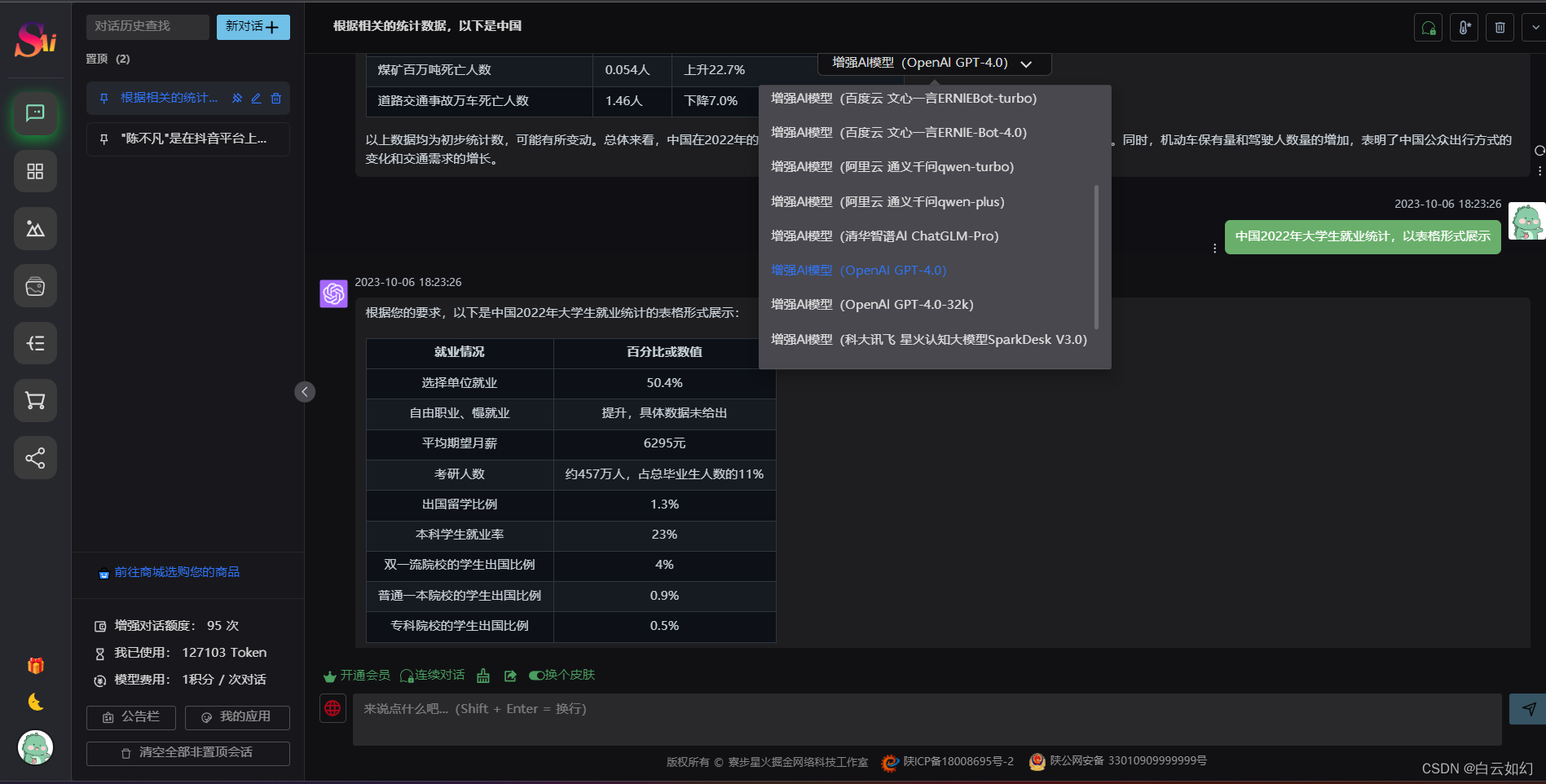Open the share icon in sidebar

(35, 458)
